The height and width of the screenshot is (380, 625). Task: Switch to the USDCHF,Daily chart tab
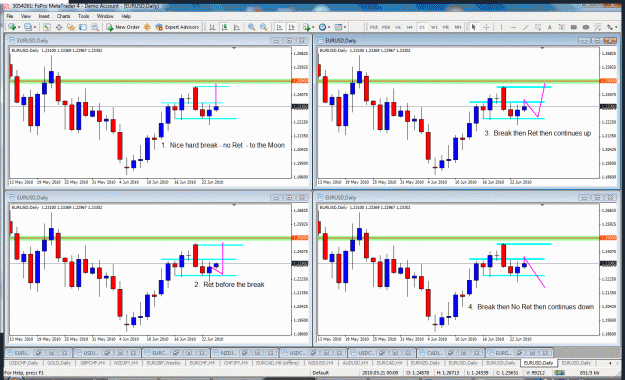tap(23, 363)
